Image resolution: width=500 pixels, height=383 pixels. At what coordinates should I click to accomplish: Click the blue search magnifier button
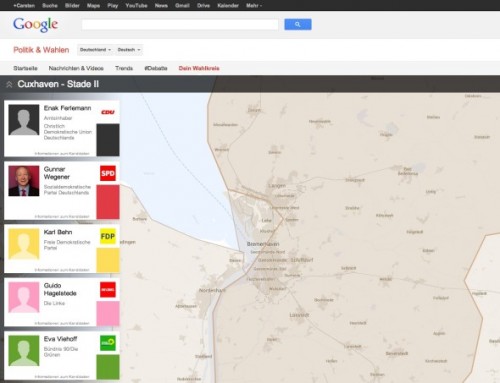[x=298, y=24]
